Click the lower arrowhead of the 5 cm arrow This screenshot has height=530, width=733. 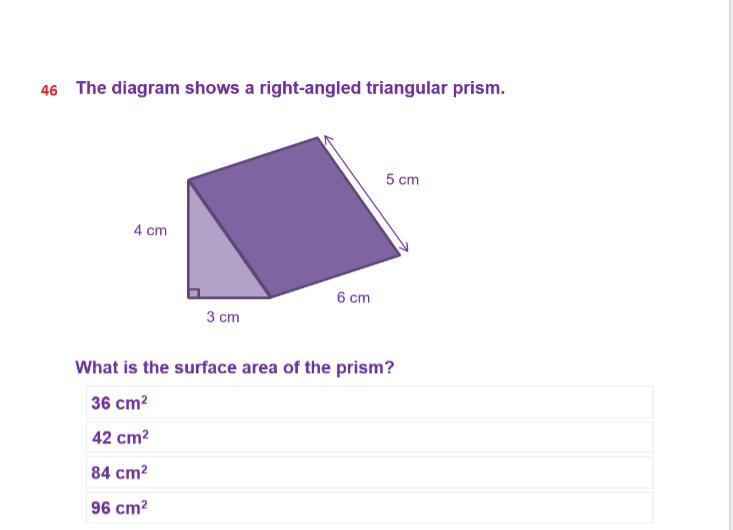(405, 248)
